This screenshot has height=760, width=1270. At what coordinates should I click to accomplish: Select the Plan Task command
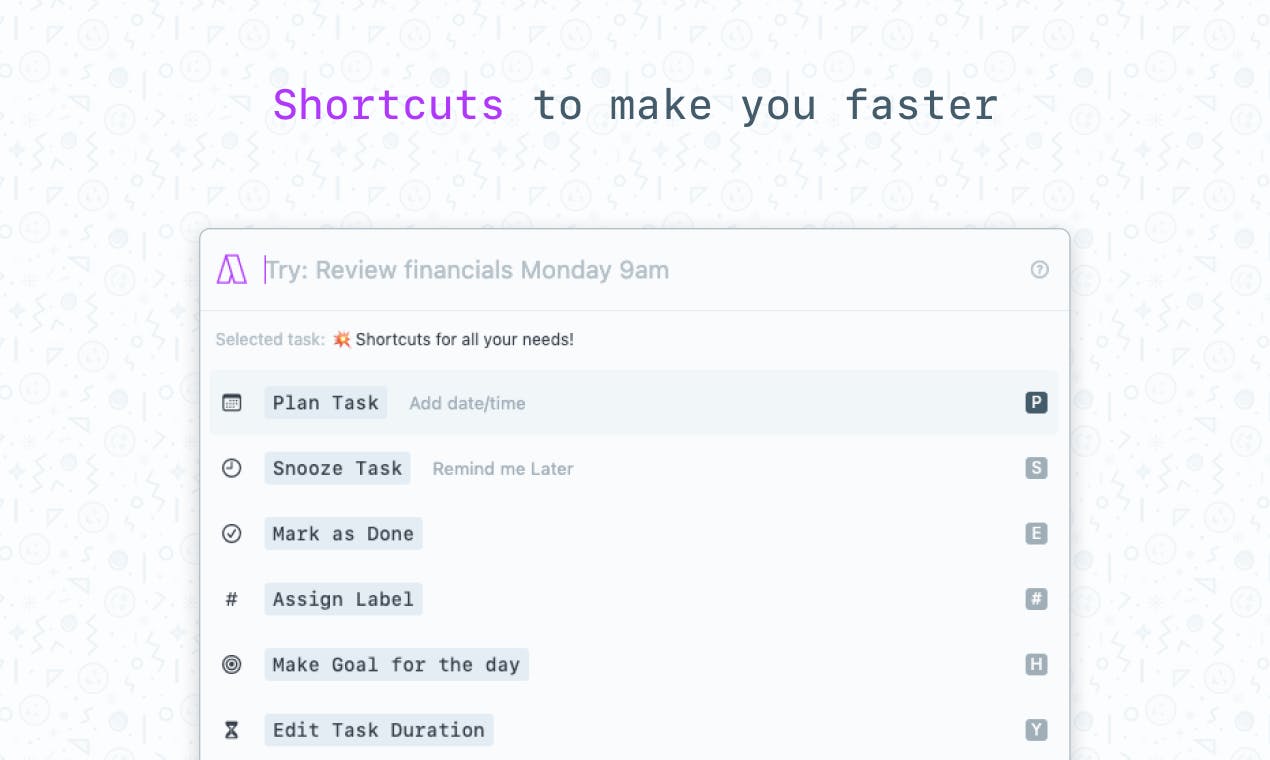click(326, 403)
